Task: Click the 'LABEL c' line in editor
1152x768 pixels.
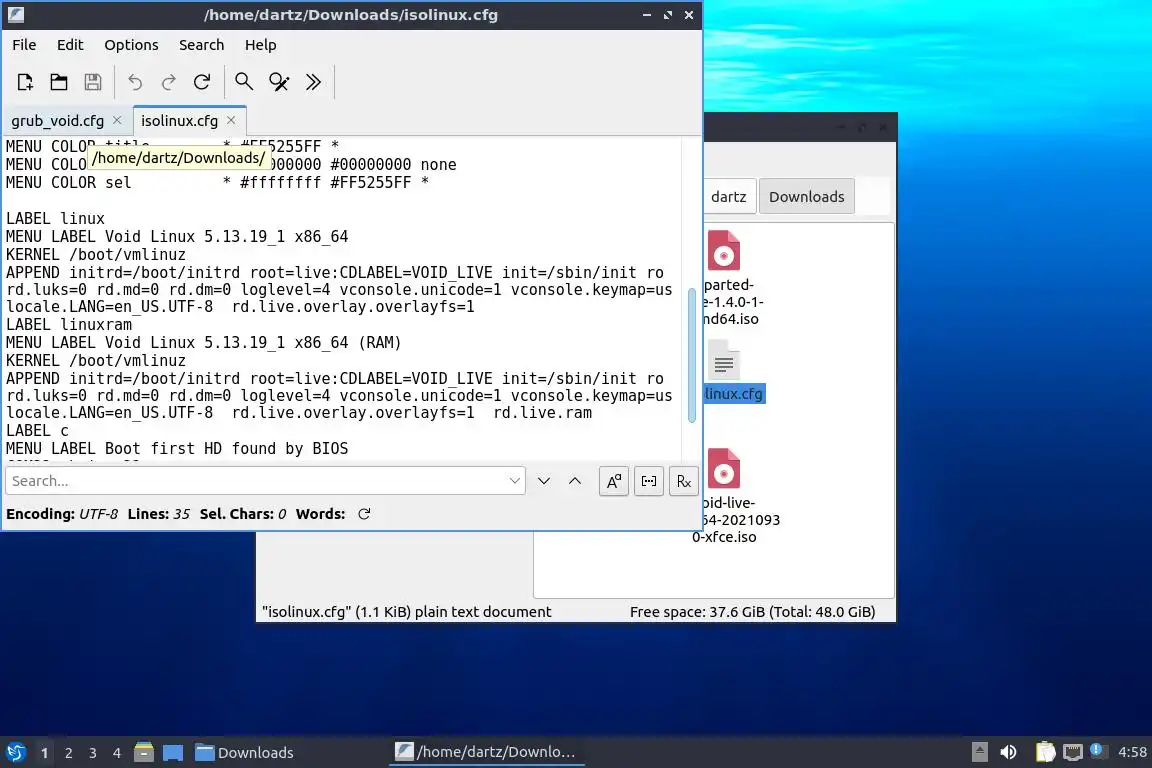Action: tap(37, 431)
